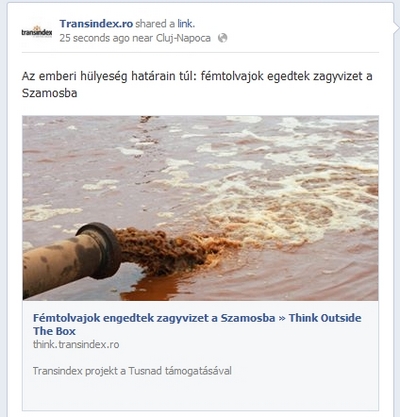
Task: Click the Transindex logo profile picture
Action: click(37, 32)
